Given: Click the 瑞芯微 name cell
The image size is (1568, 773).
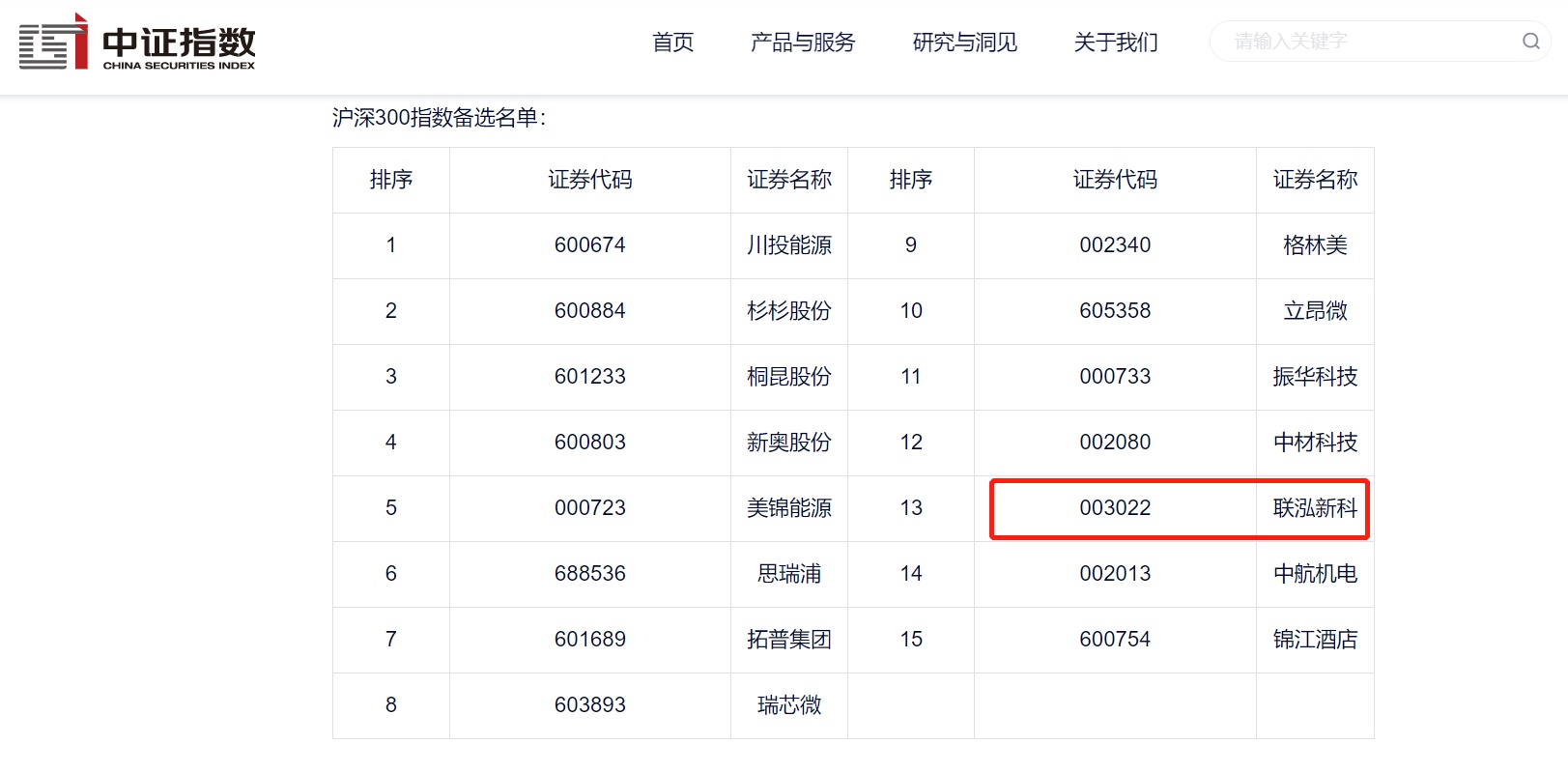Looking at the screenshot, I should tap(788, 705).
